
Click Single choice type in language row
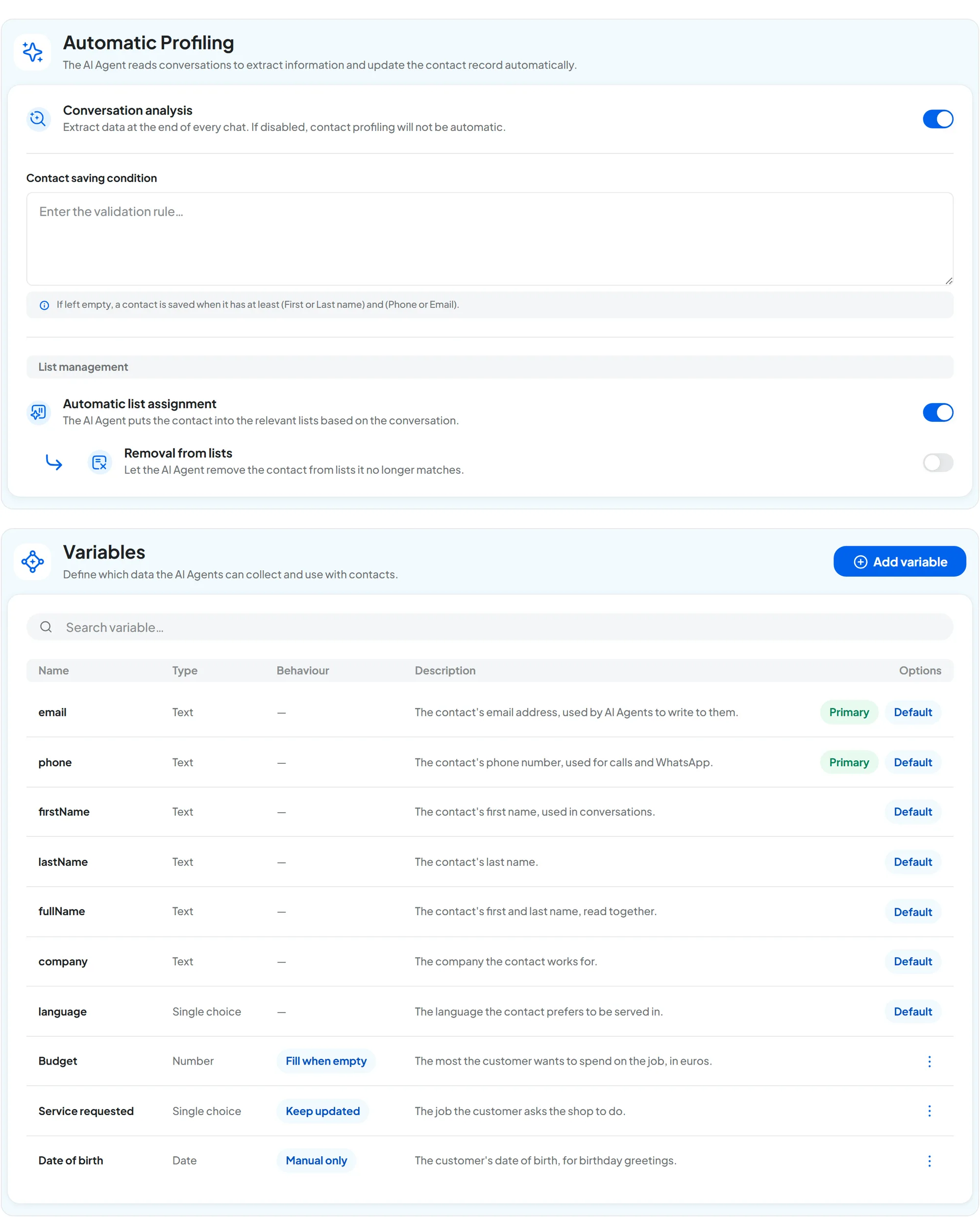click(x=207, y=1012)
